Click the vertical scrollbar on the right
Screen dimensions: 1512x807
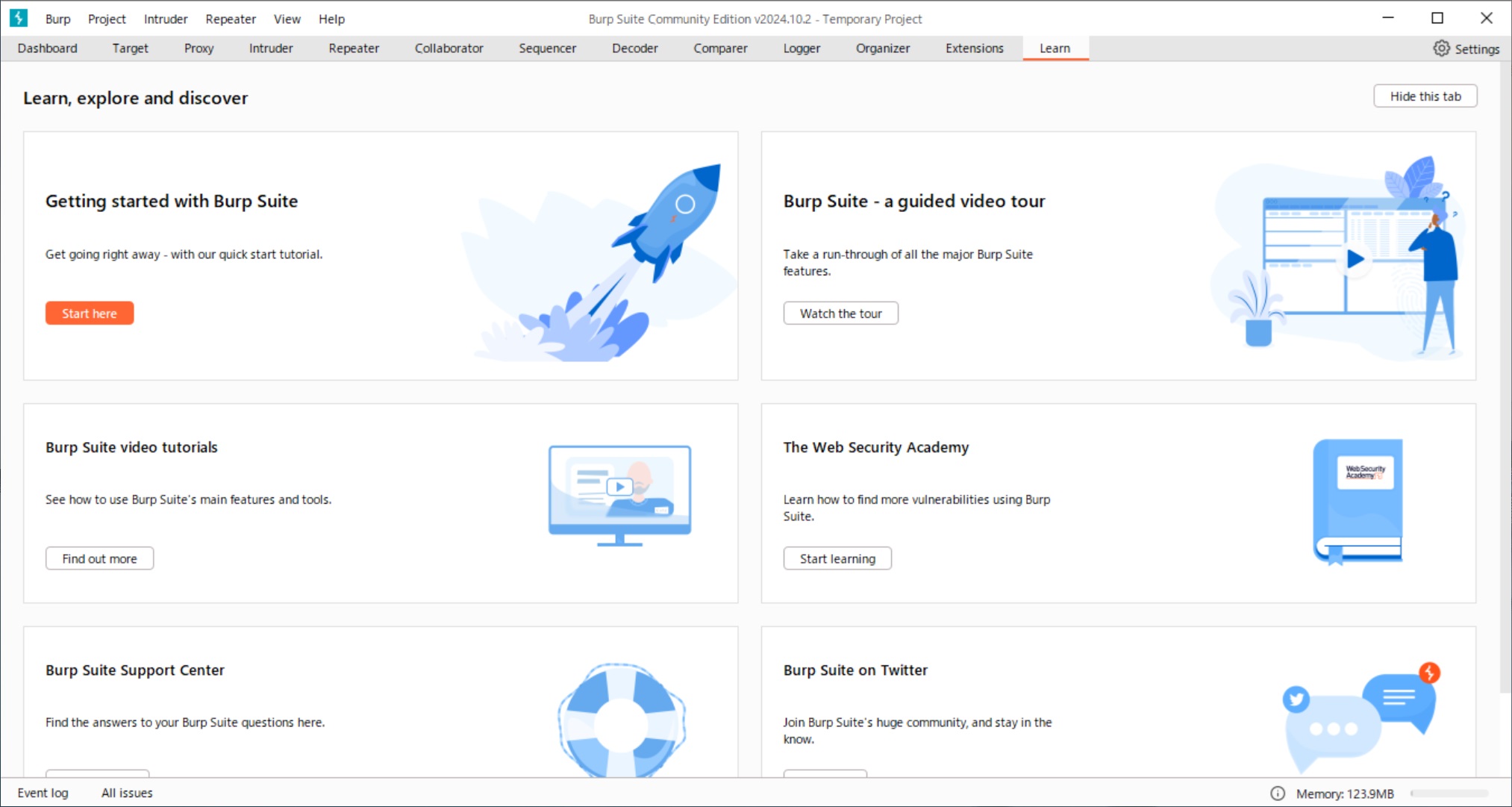(x=1505, y=377)
